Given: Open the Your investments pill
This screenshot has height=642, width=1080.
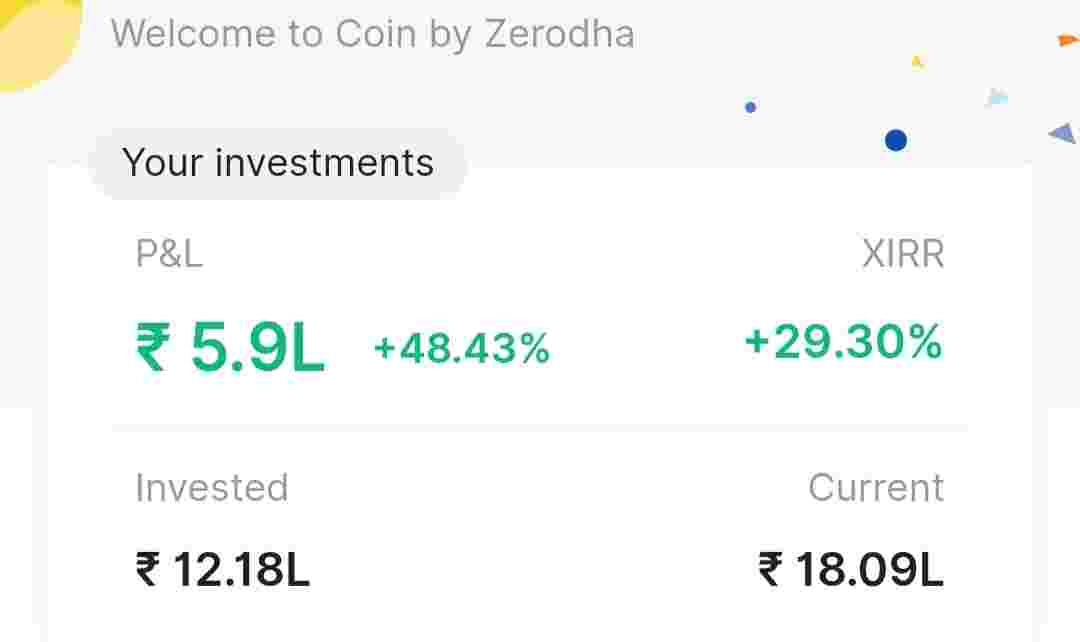Looking at the screenshot, I should 278,163.
